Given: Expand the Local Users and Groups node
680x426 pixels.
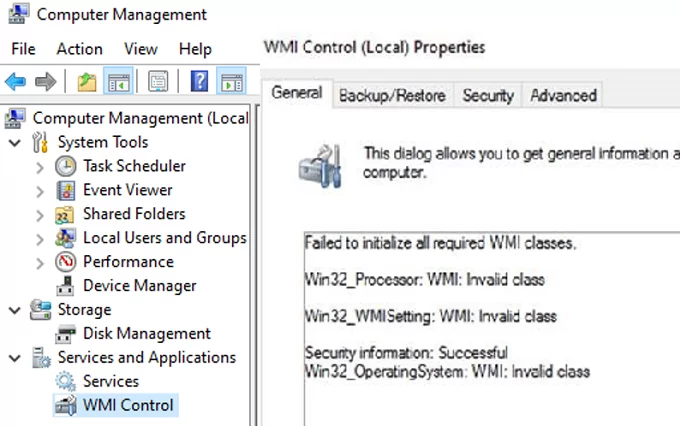Looking at the screenshot, I should pyautogui.click(x=39, y=238).
